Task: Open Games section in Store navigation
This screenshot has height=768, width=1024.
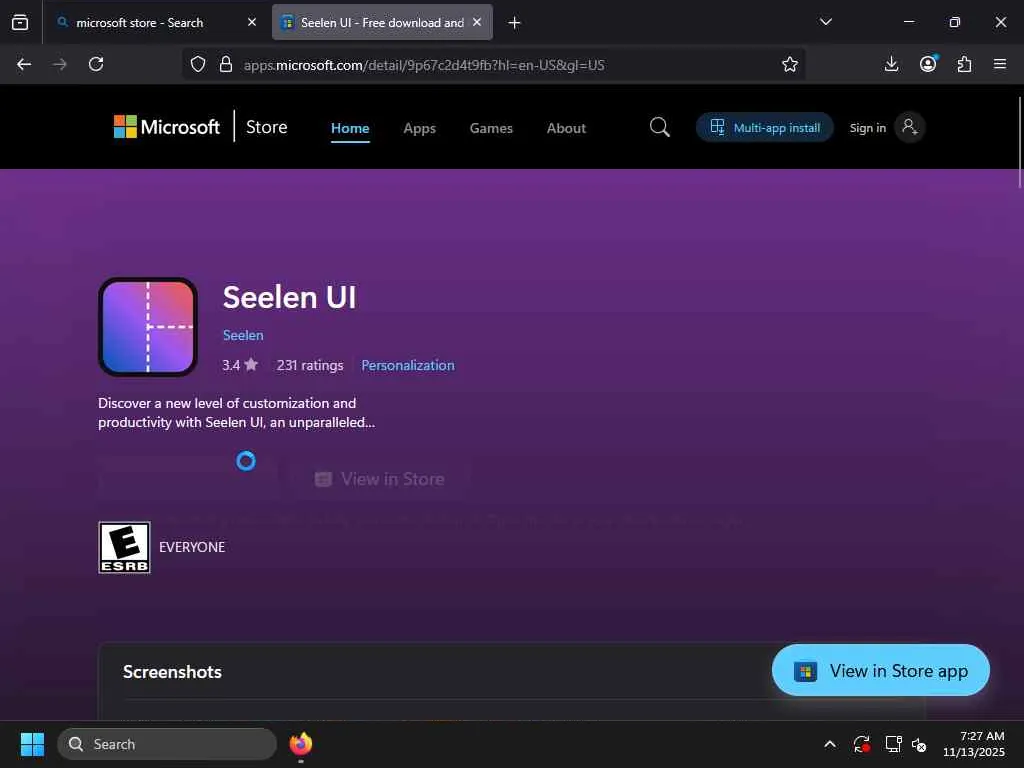Action: pyautogui.click(x=491, y=128)
